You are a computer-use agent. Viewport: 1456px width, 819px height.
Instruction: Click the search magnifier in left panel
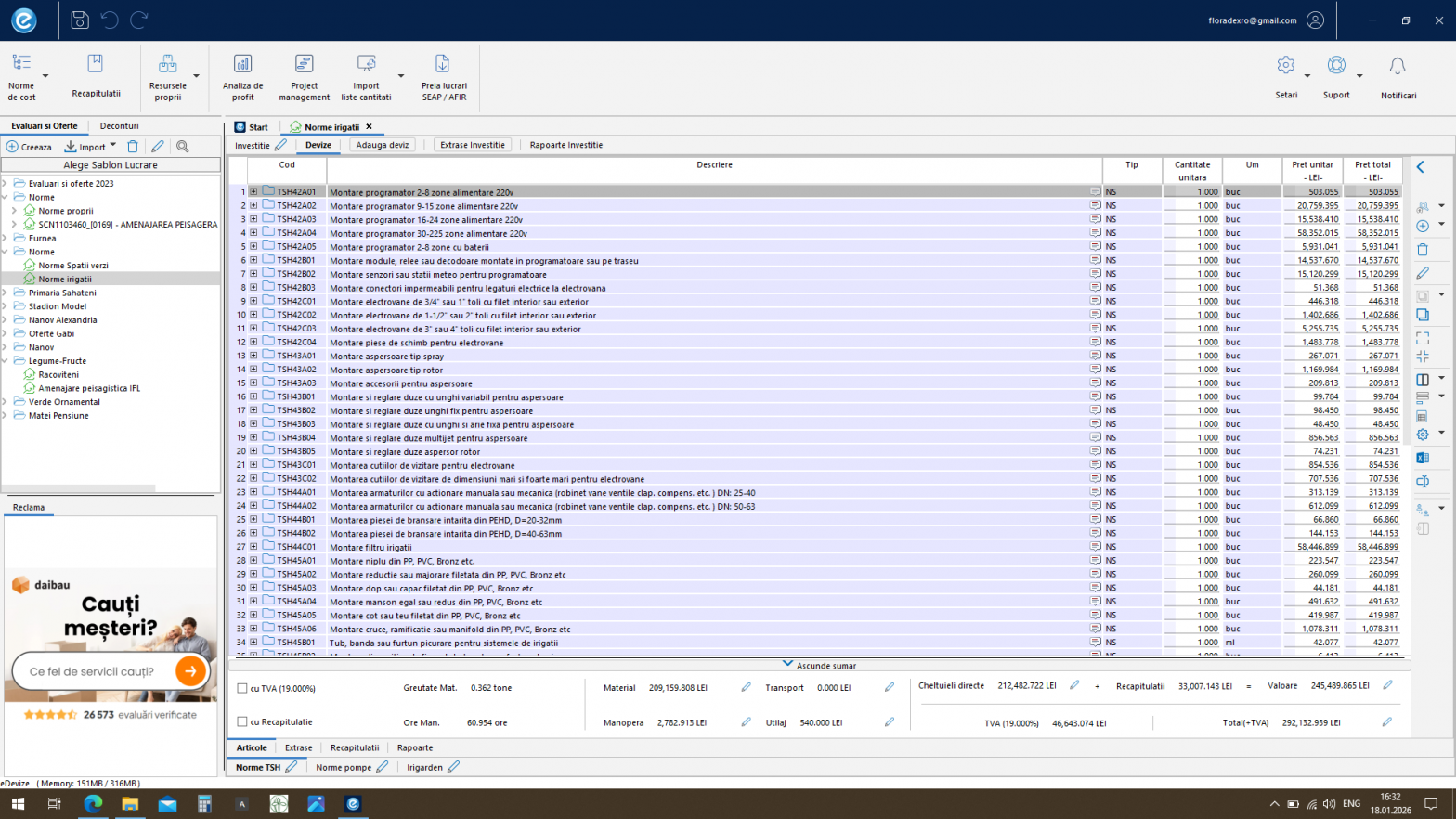(183, 147)
